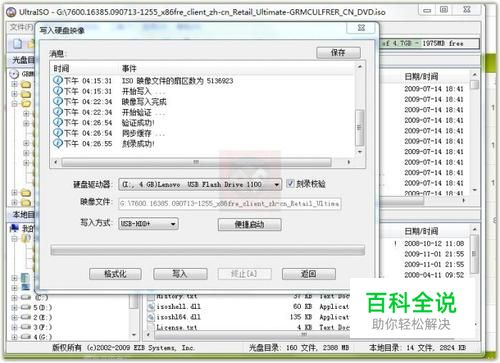The width and height of the screenshot is (500, 363).
Task: Click the 保存 button
Action: tap(338, 53)
